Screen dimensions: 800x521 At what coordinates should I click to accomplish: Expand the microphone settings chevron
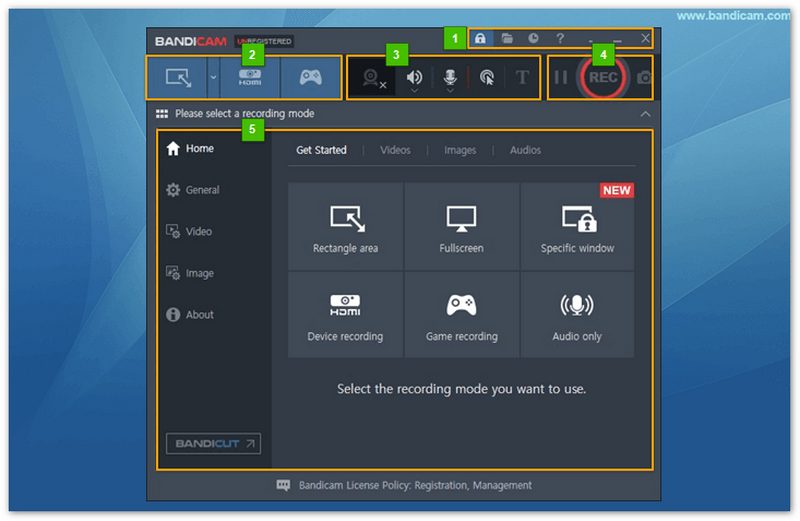[449, 91]
